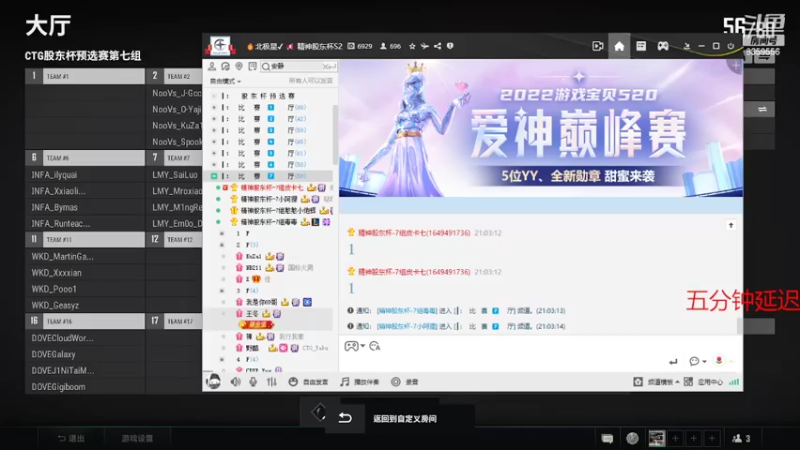Click the swap arrows icon in game lobby

(762, 109)
